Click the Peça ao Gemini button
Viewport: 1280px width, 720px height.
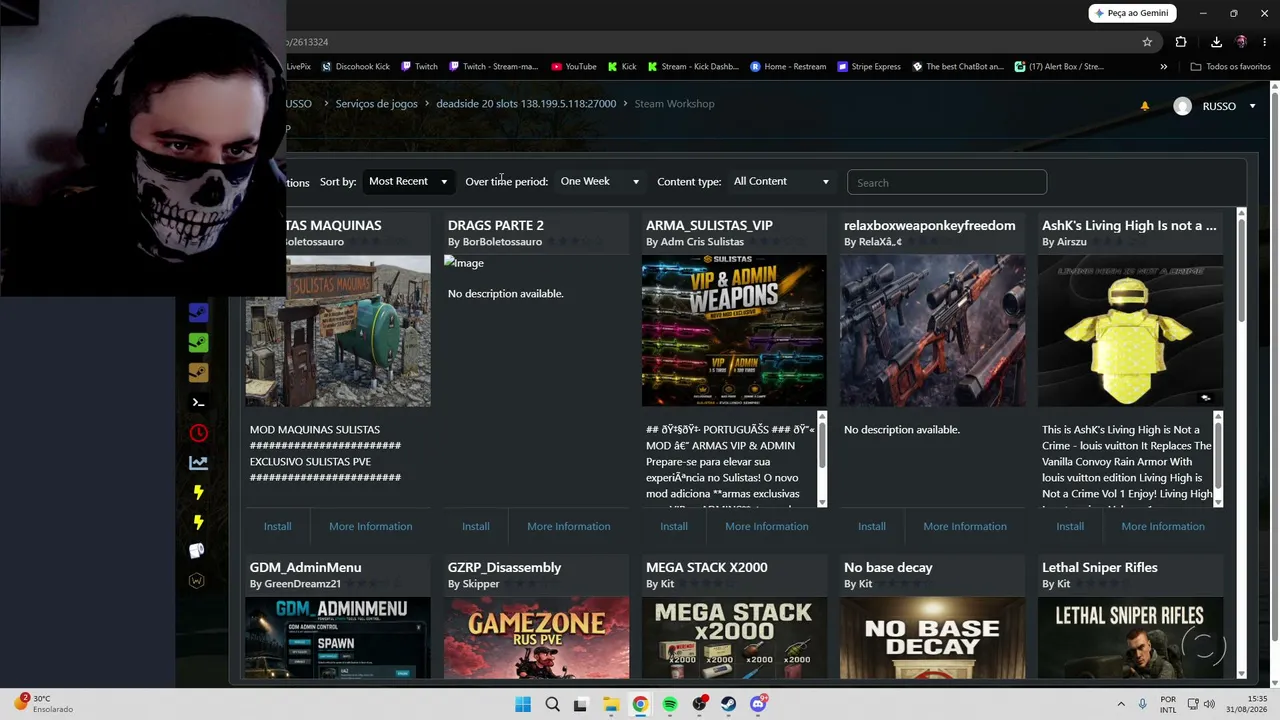pos(1132,13)
